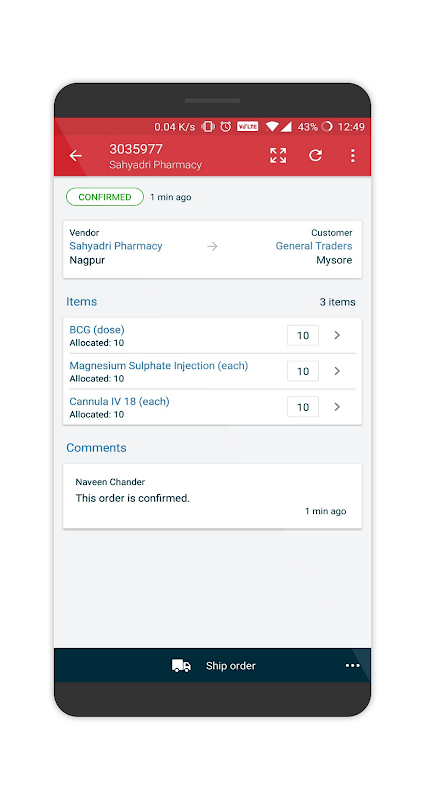This screenshot has width=425, height=800.
Task: Tap the alarm clock status icon
Action: pos(226,127)
